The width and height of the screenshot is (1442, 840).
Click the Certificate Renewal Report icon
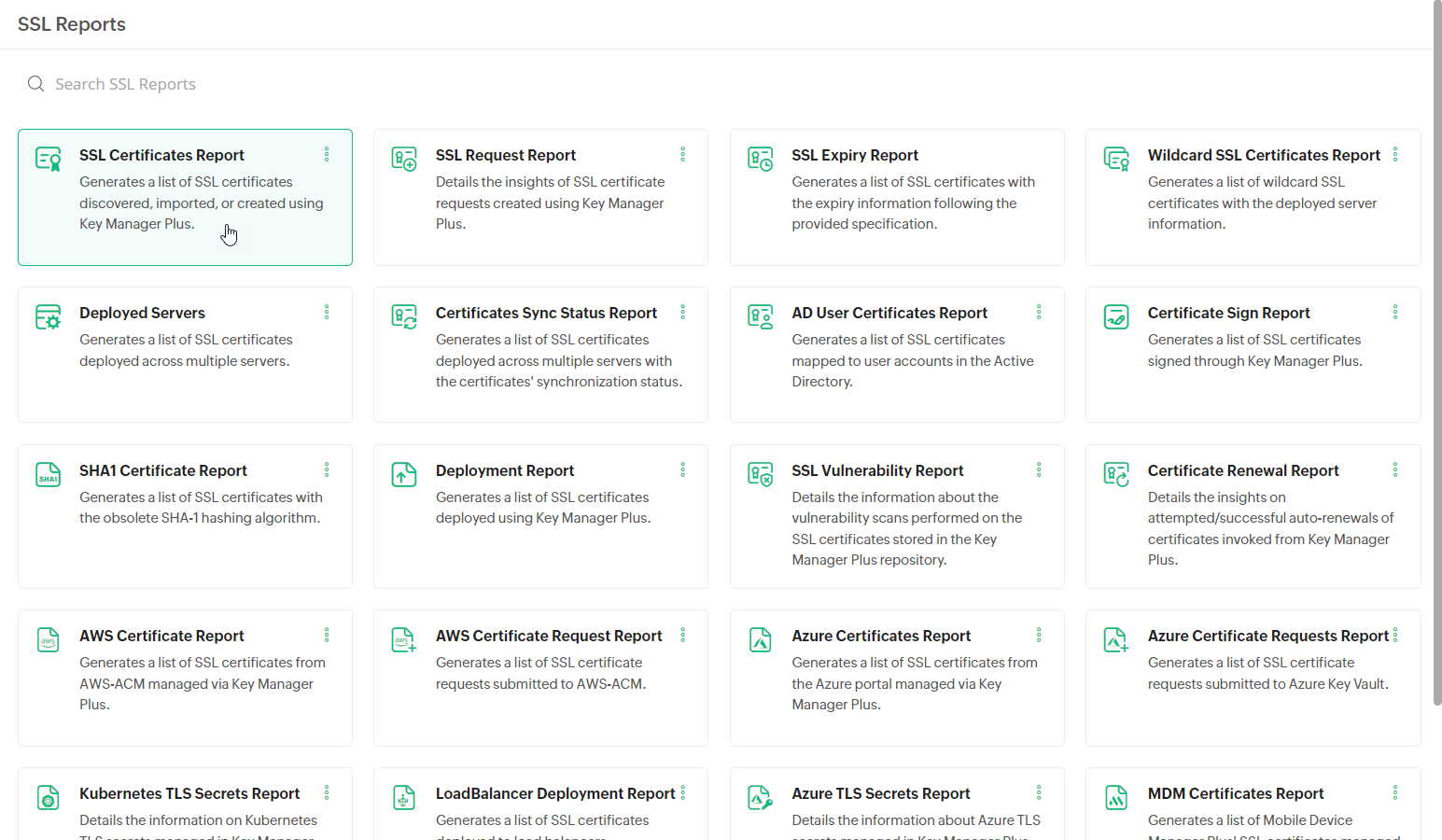(x=1116, y=474)
